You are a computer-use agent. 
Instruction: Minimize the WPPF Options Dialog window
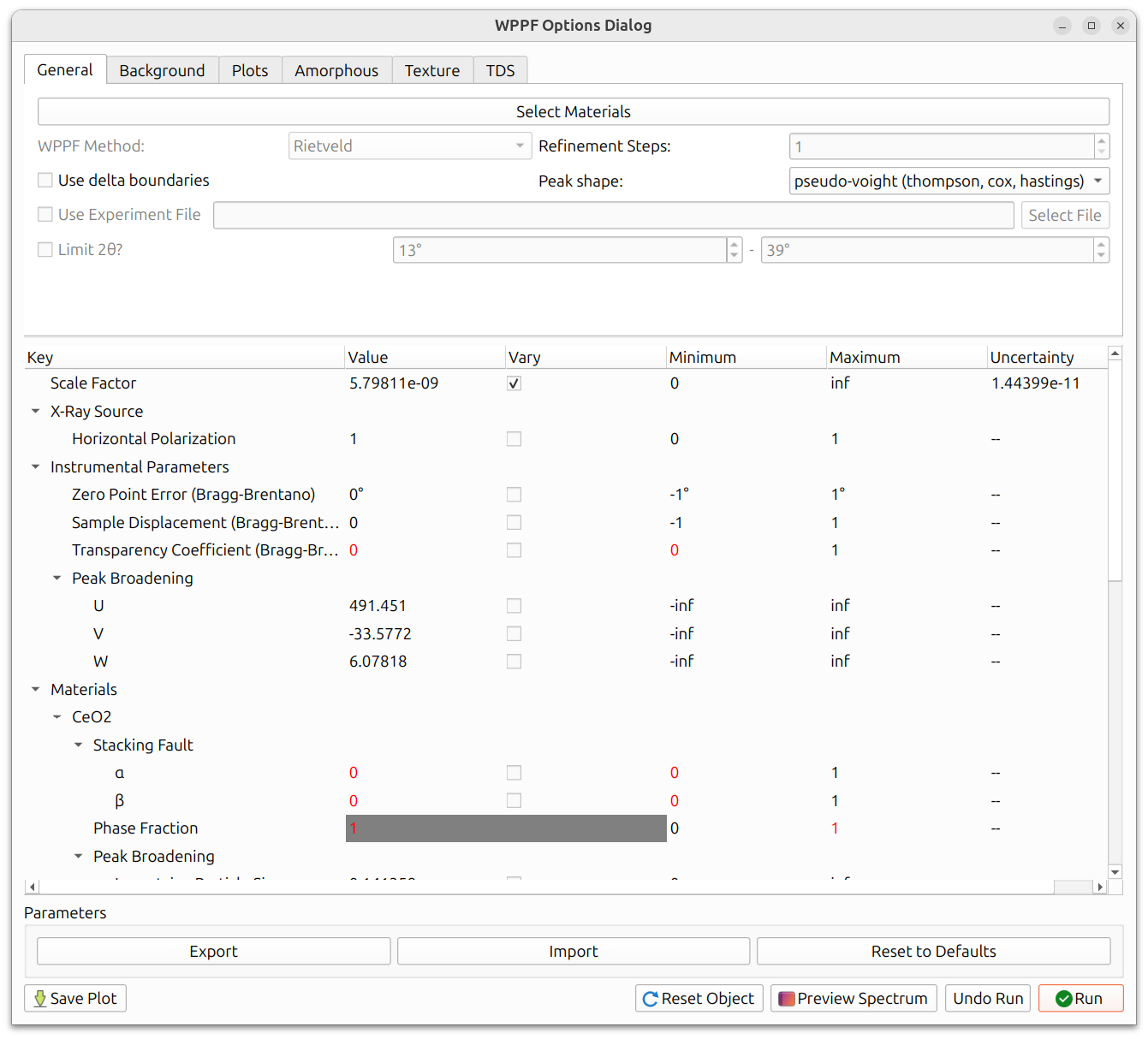[1062, 26]
